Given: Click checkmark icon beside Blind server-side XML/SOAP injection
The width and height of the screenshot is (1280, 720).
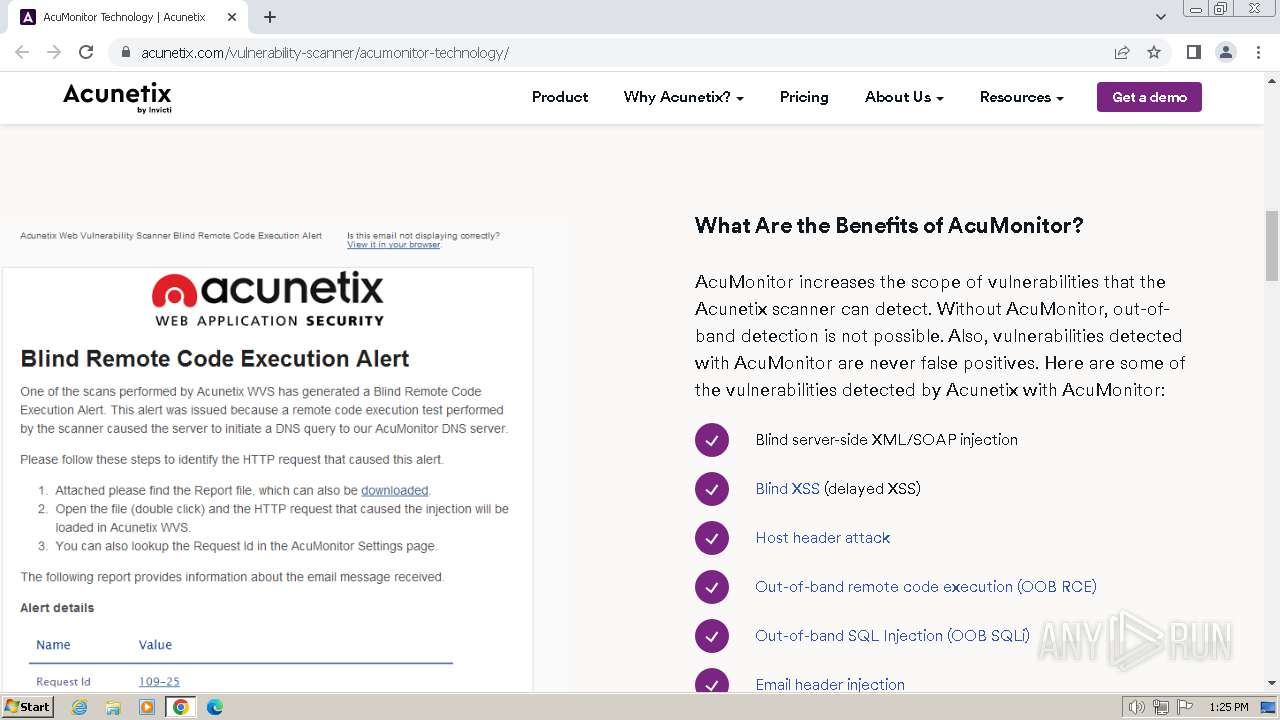Looking at the screenshot, I should (712, 440).
